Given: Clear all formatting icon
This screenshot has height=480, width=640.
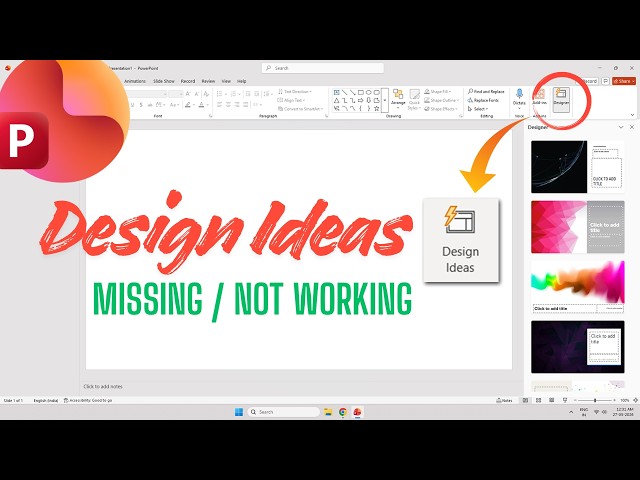Looking at the screenshot, I should pos(206,94).
